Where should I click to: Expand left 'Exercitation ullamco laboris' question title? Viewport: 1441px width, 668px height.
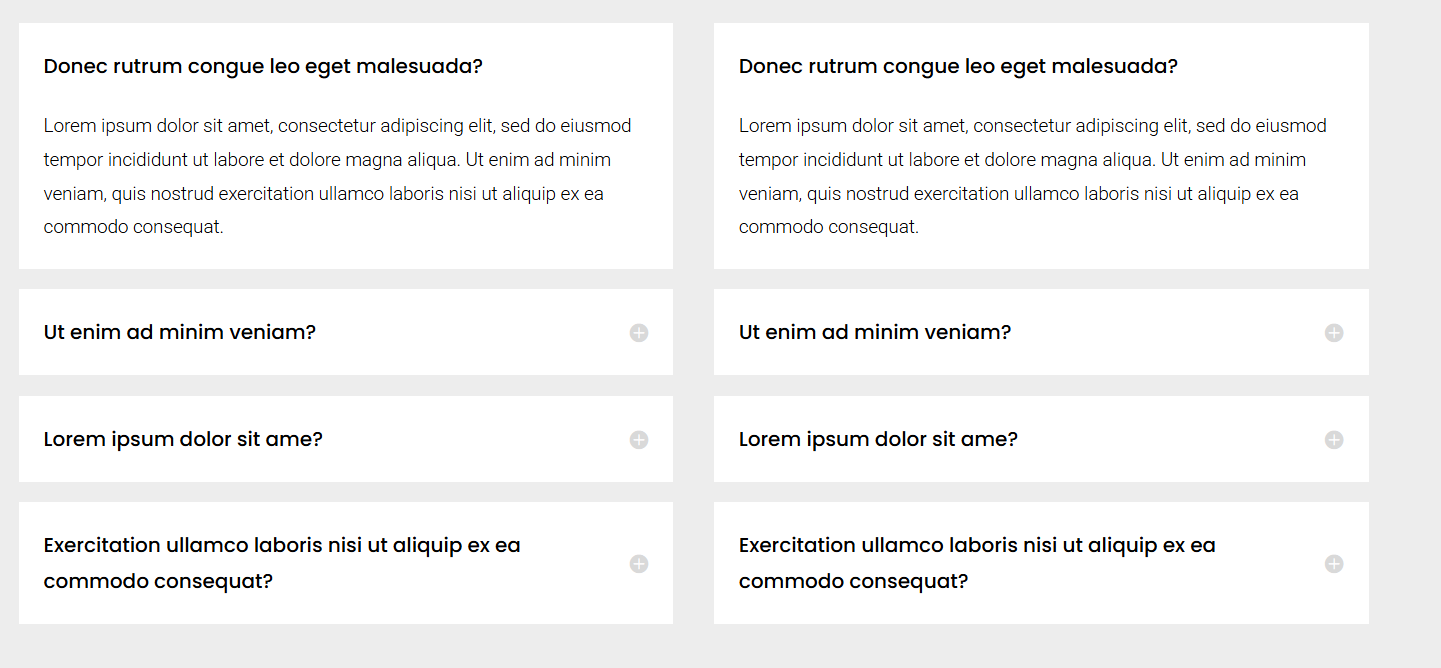(x=282, y=546)
